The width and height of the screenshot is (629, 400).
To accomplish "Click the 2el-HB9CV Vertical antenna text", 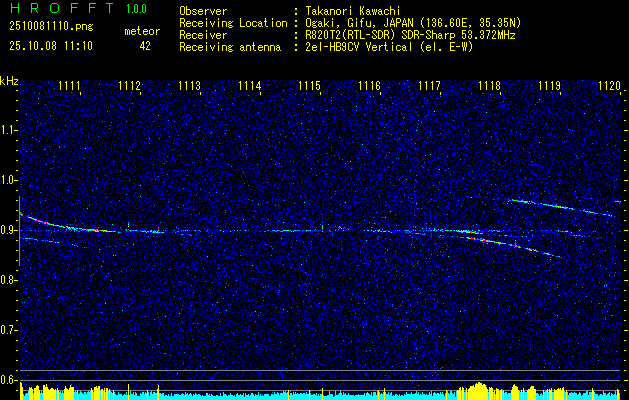I will (389, 47).
